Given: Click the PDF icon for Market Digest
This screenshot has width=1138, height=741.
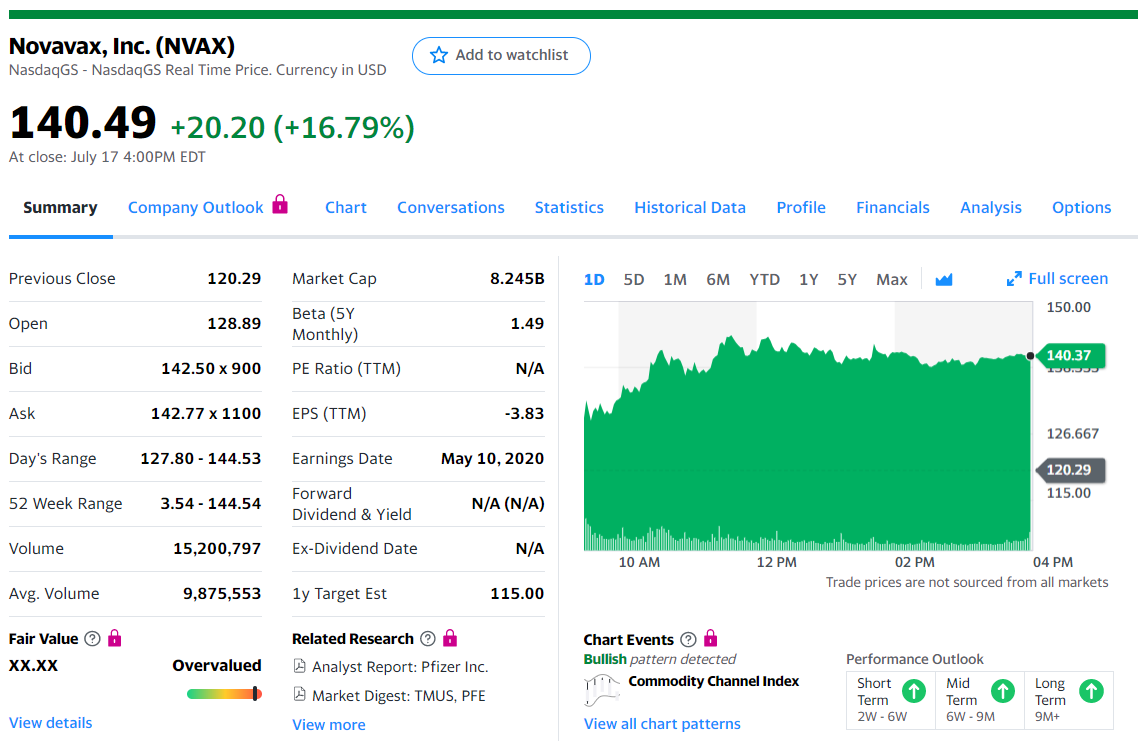Looking at the screenshot, I should (x=299, y=695).
